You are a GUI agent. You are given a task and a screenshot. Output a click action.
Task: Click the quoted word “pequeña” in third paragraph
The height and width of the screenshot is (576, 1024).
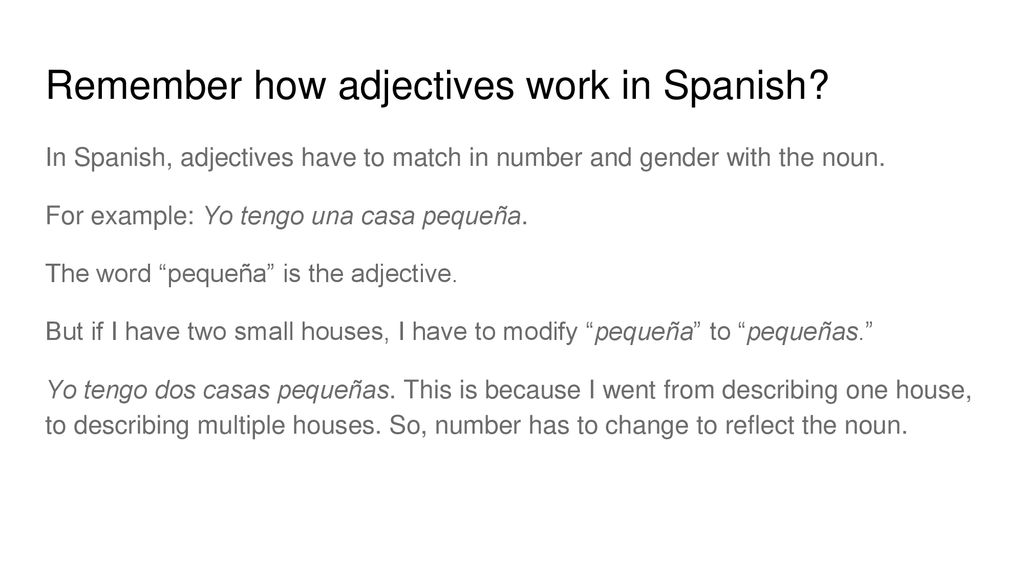217,274
